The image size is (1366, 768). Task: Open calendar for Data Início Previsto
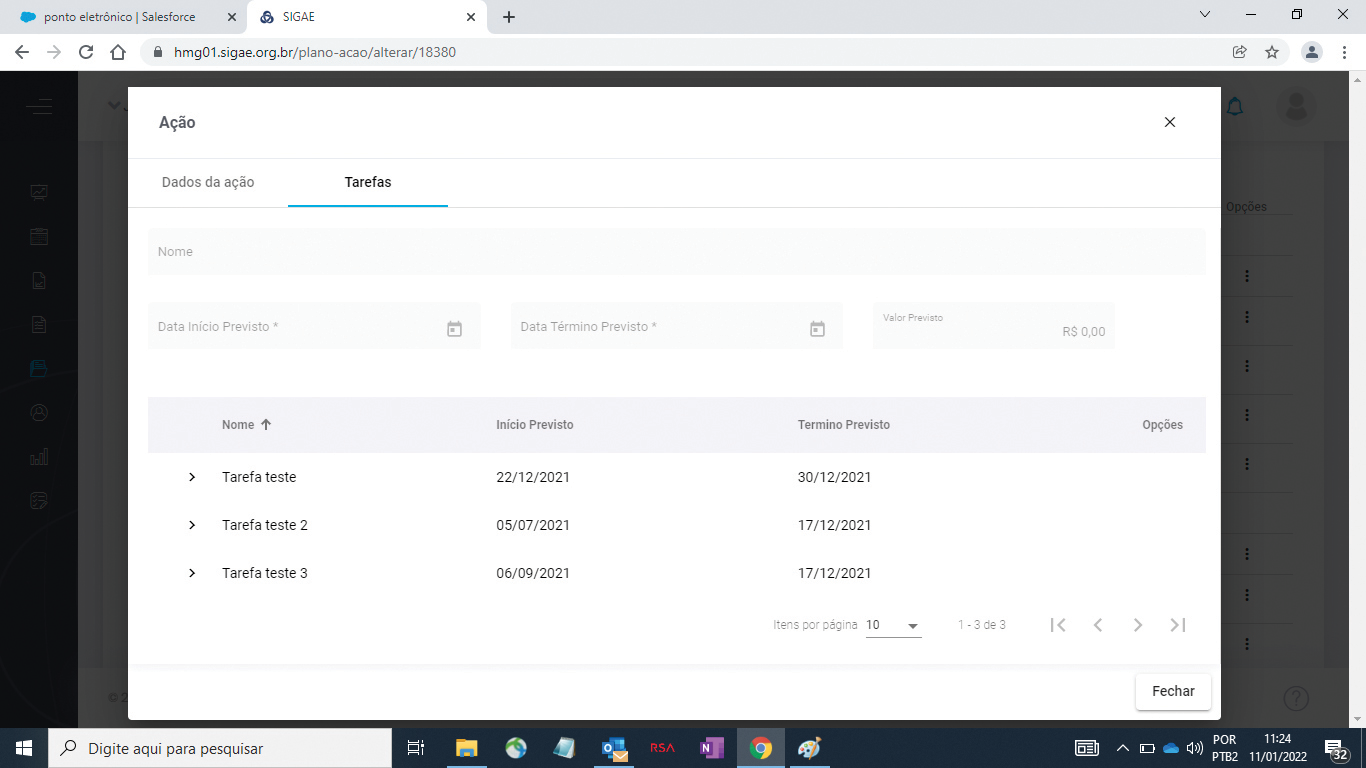[x=454, y=328]
